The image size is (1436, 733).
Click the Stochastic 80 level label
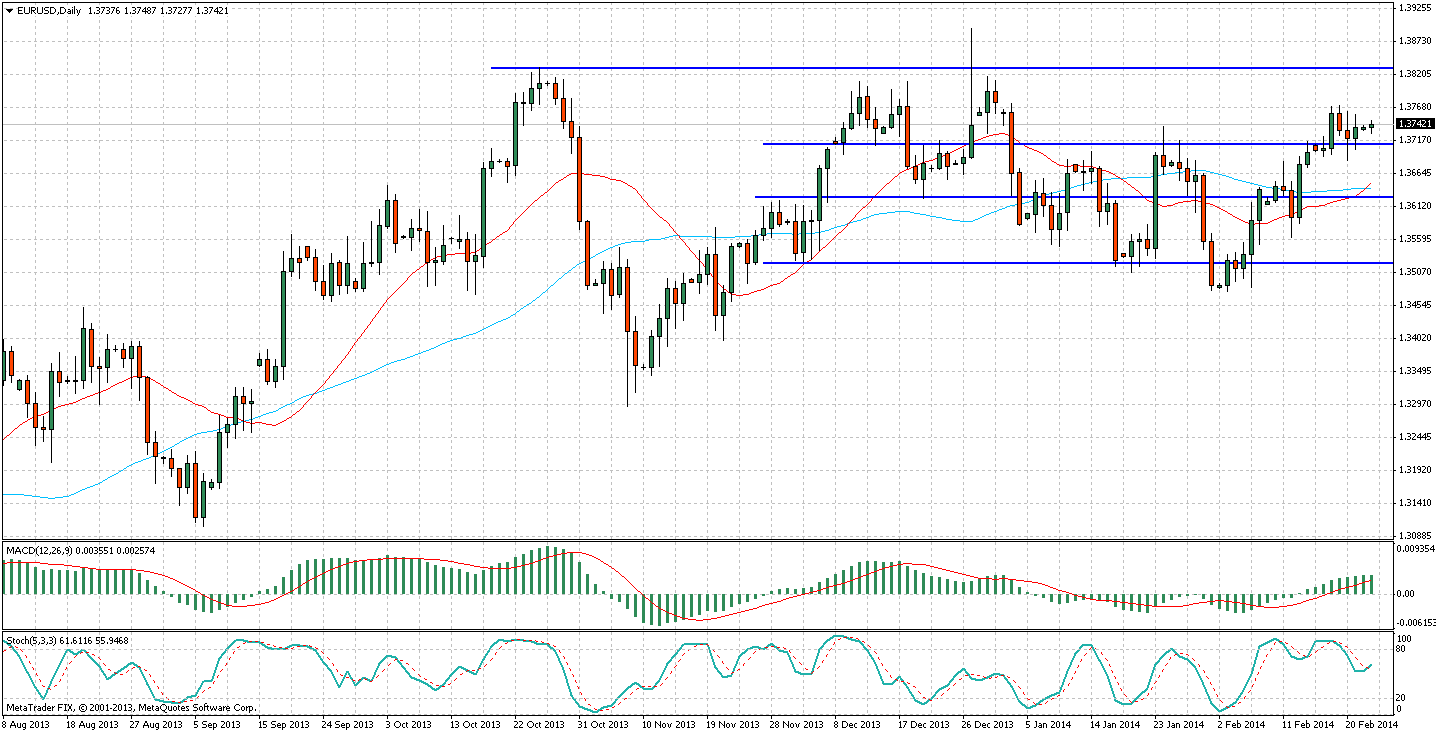coord(1403,649)
